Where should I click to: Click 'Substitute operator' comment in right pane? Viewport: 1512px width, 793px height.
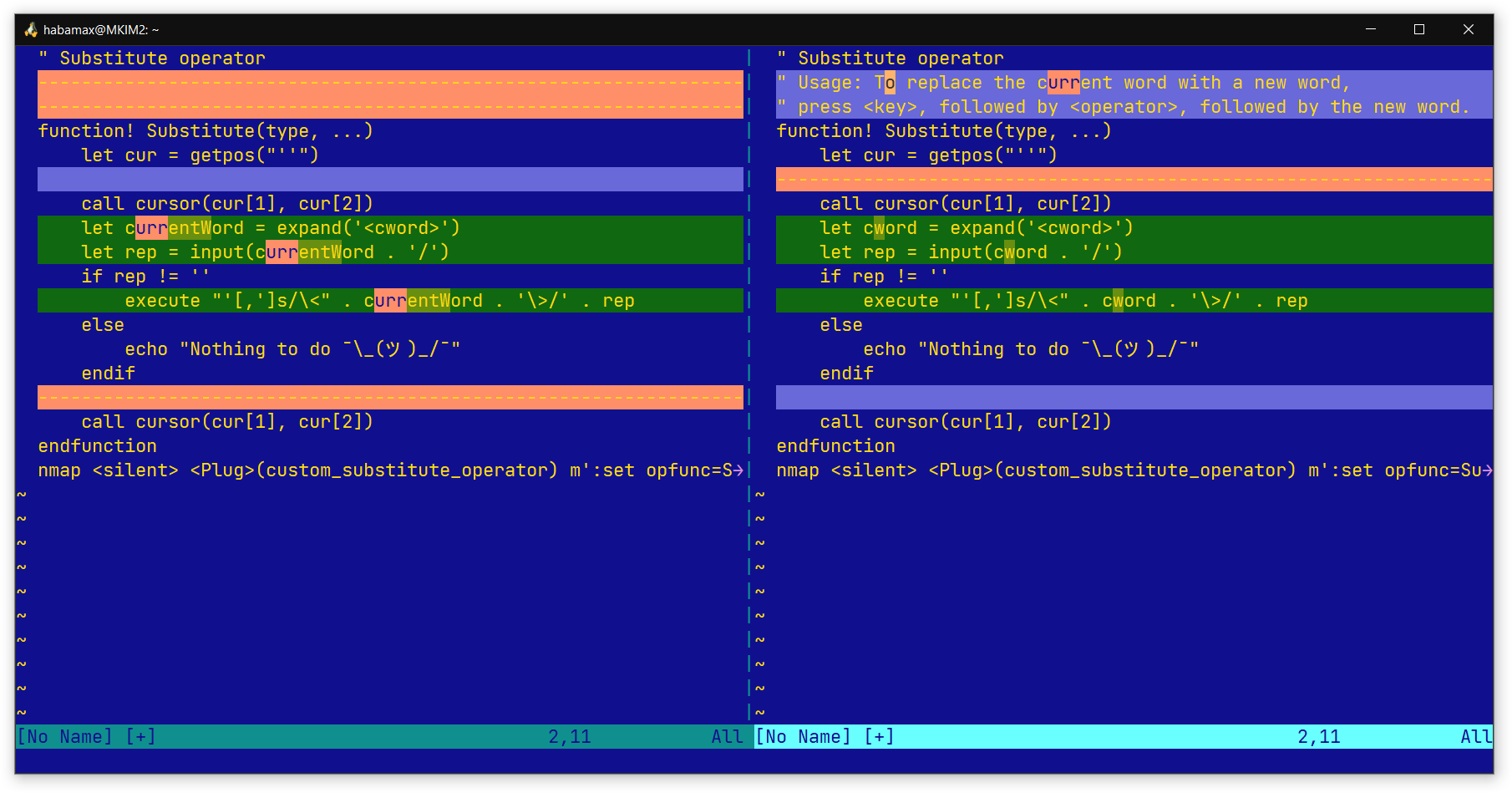point(890,58)
